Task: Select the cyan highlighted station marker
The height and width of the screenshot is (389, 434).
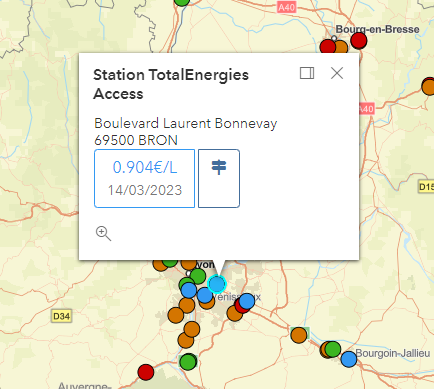Action: click(217, 284)
